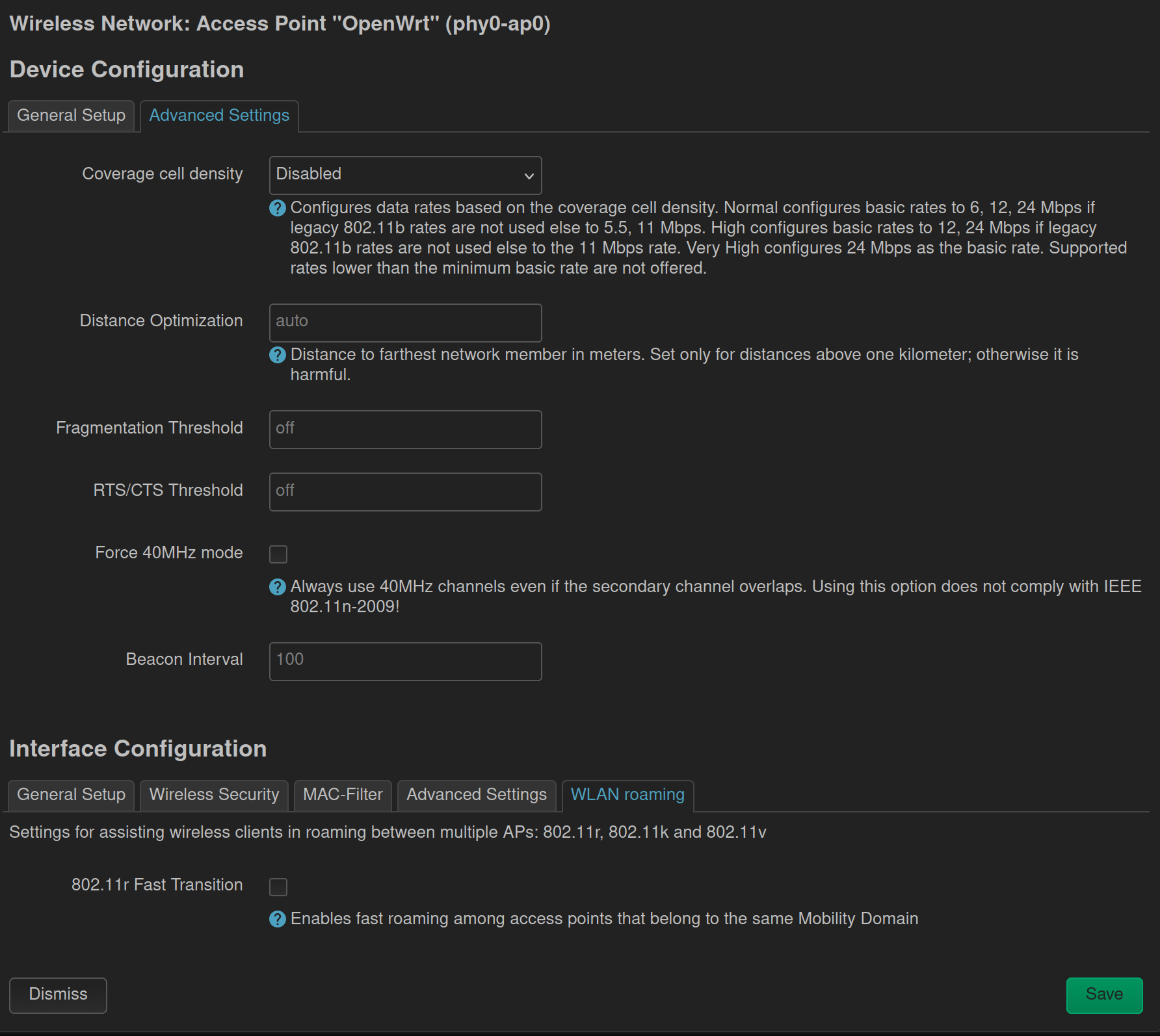Click the RTS/CTS Threshold label
The width and height of the screenshot is (1160, 1036).
tap(168, 490)
